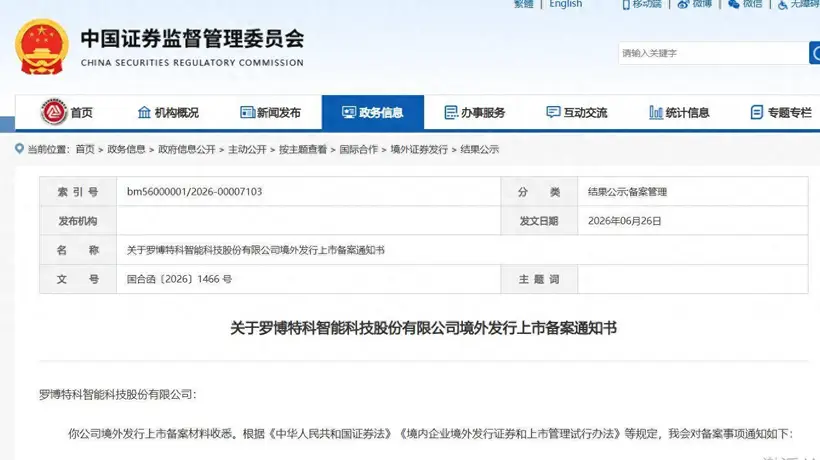Click the building icon beside 机构概况

click(144, 112)
